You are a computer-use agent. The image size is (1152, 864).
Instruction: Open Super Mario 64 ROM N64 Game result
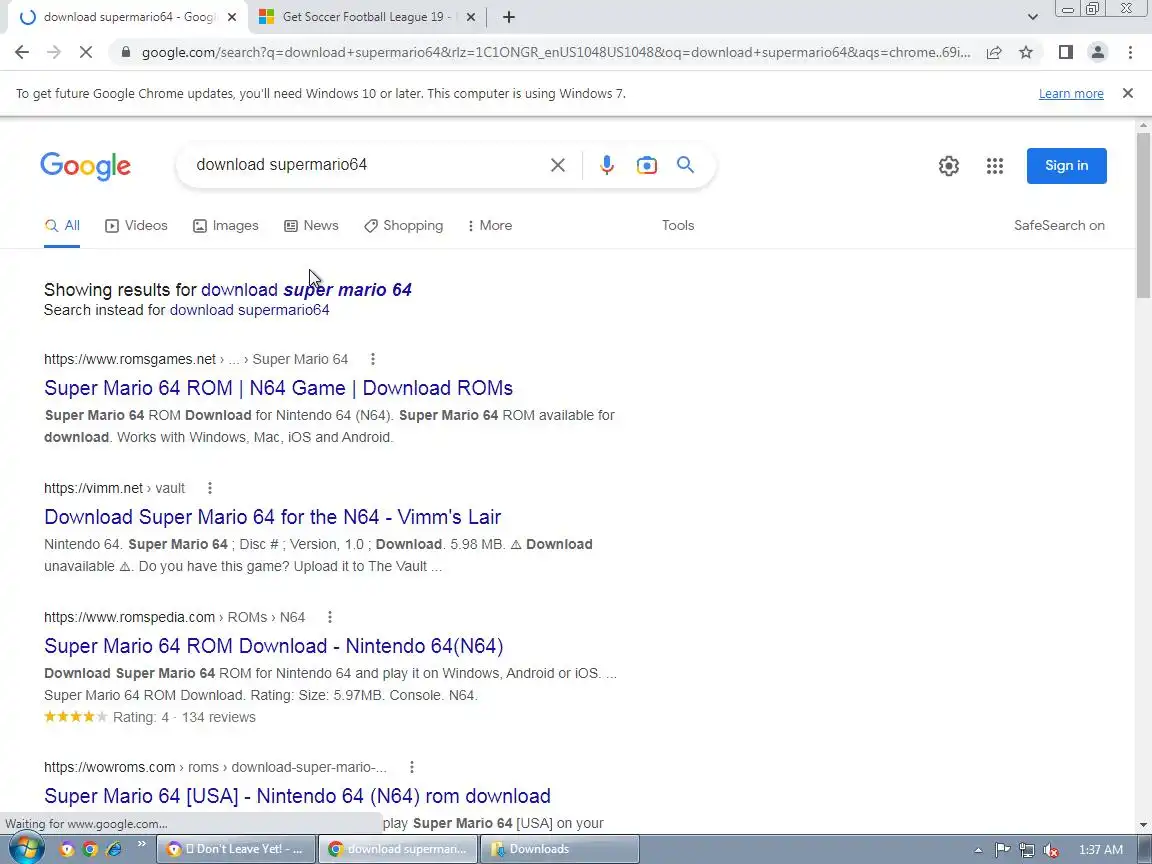(278, 388)
